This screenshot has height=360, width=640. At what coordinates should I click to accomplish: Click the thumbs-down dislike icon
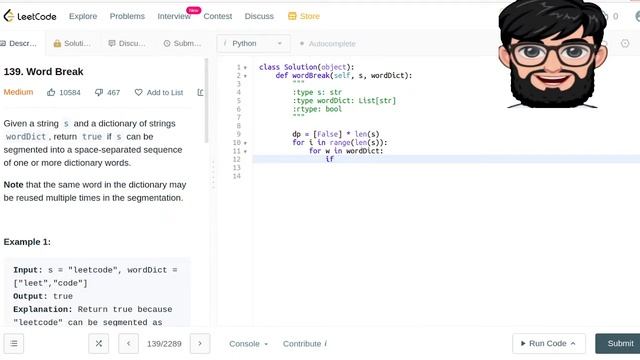(99, 93)
